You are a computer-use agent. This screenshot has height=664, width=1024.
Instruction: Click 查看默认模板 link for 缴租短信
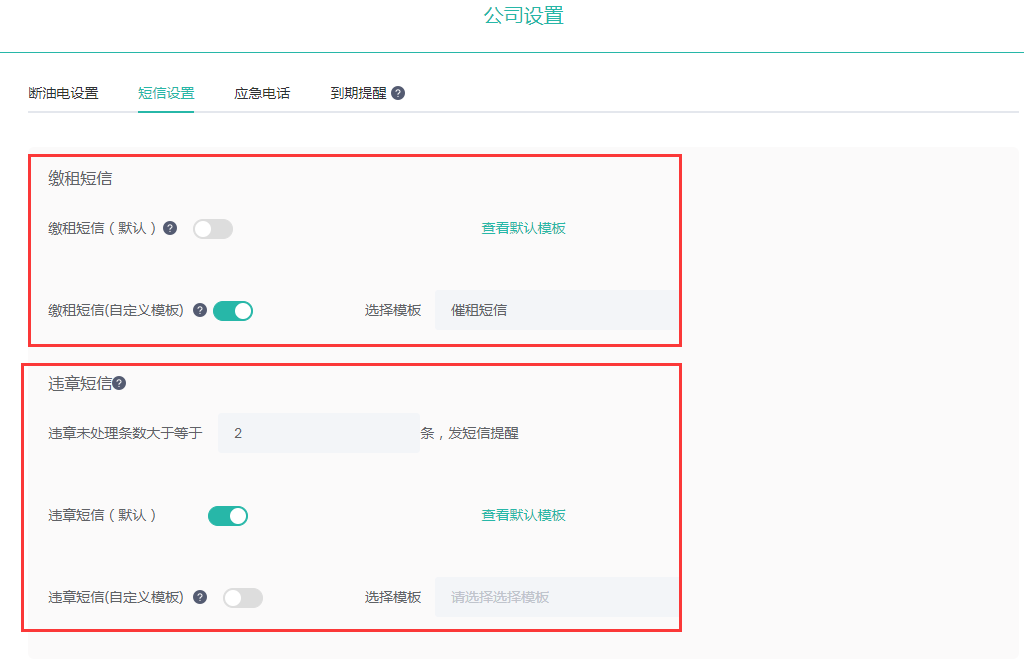point(524,228)
